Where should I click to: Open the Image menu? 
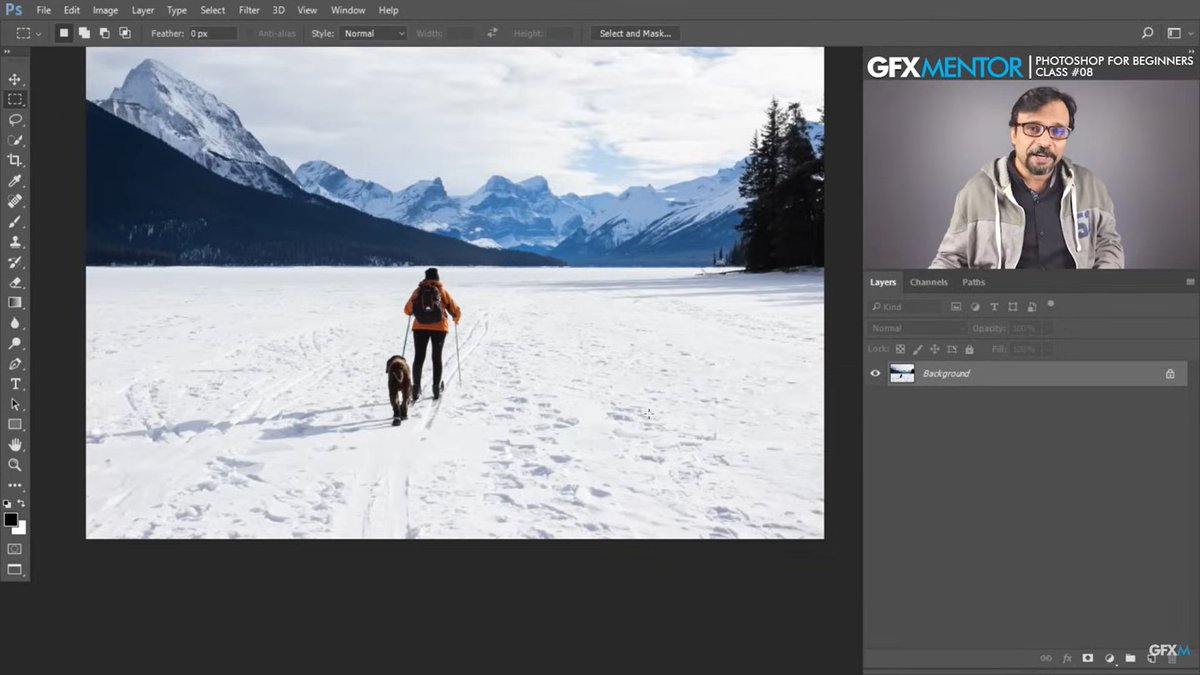point(105,10)
